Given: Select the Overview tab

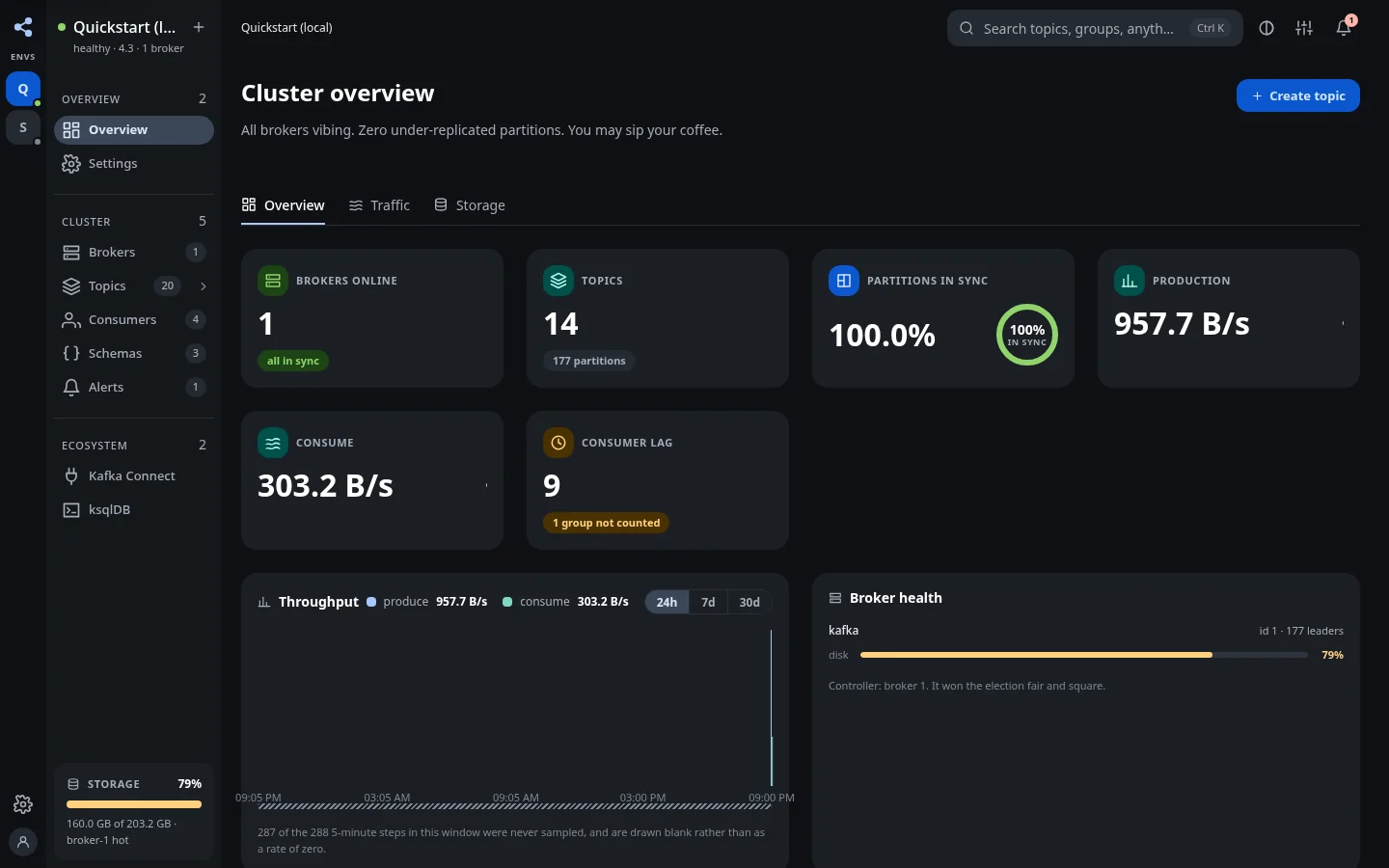Looking at the screenshot, I should 283,205.
